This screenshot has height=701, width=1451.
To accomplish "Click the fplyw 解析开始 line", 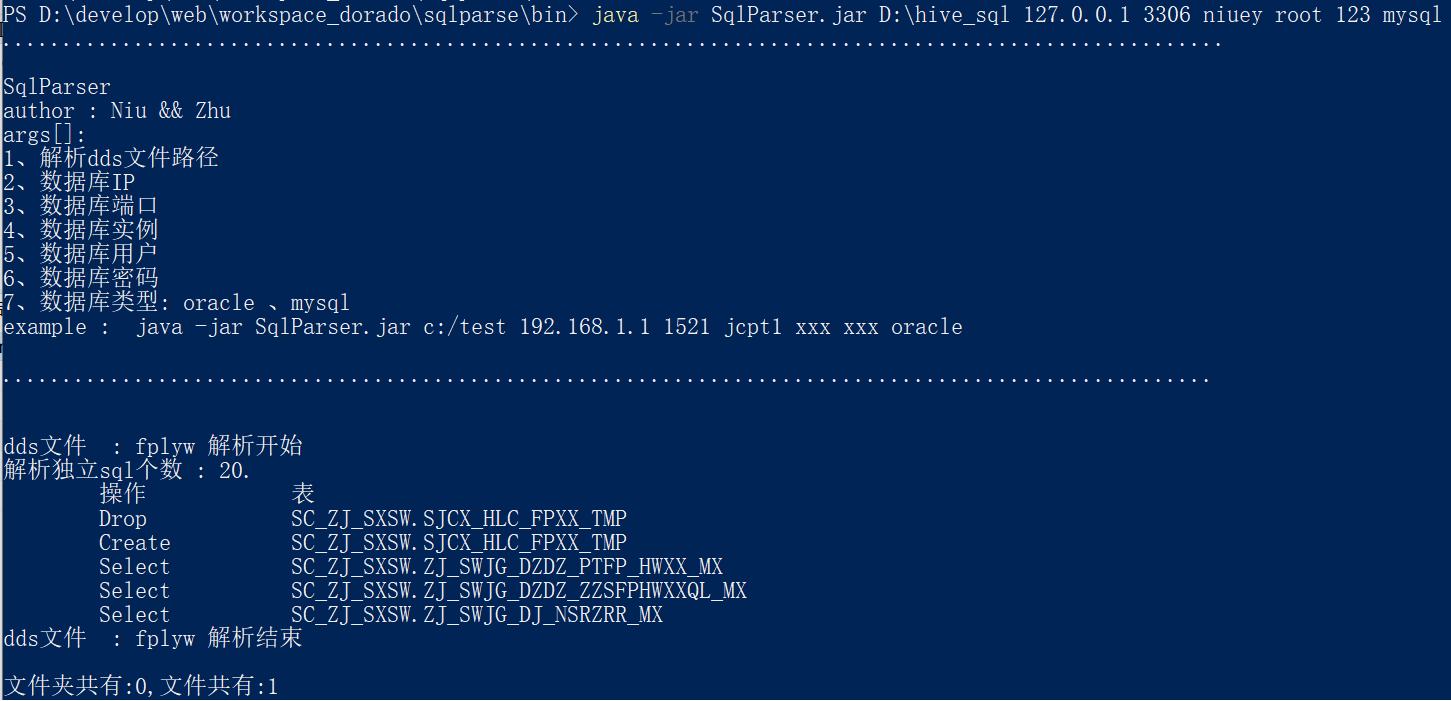I will [x=153, y=446].
